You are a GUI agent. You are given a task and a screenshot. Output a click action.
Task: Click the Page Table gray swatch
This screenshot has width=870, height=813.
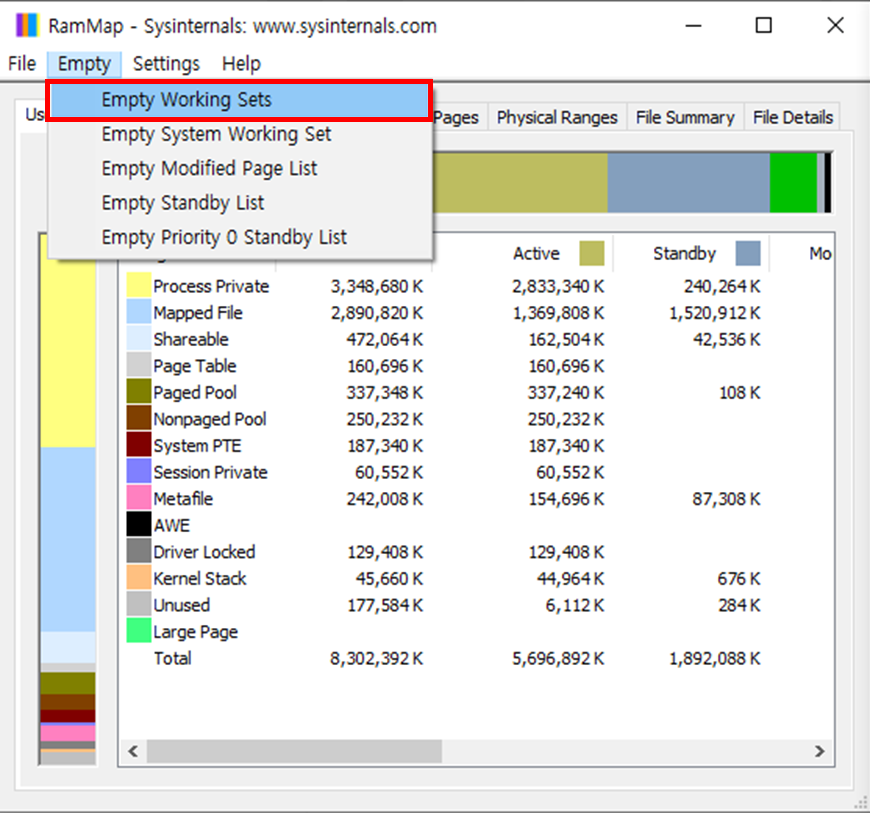pos(139,366)
